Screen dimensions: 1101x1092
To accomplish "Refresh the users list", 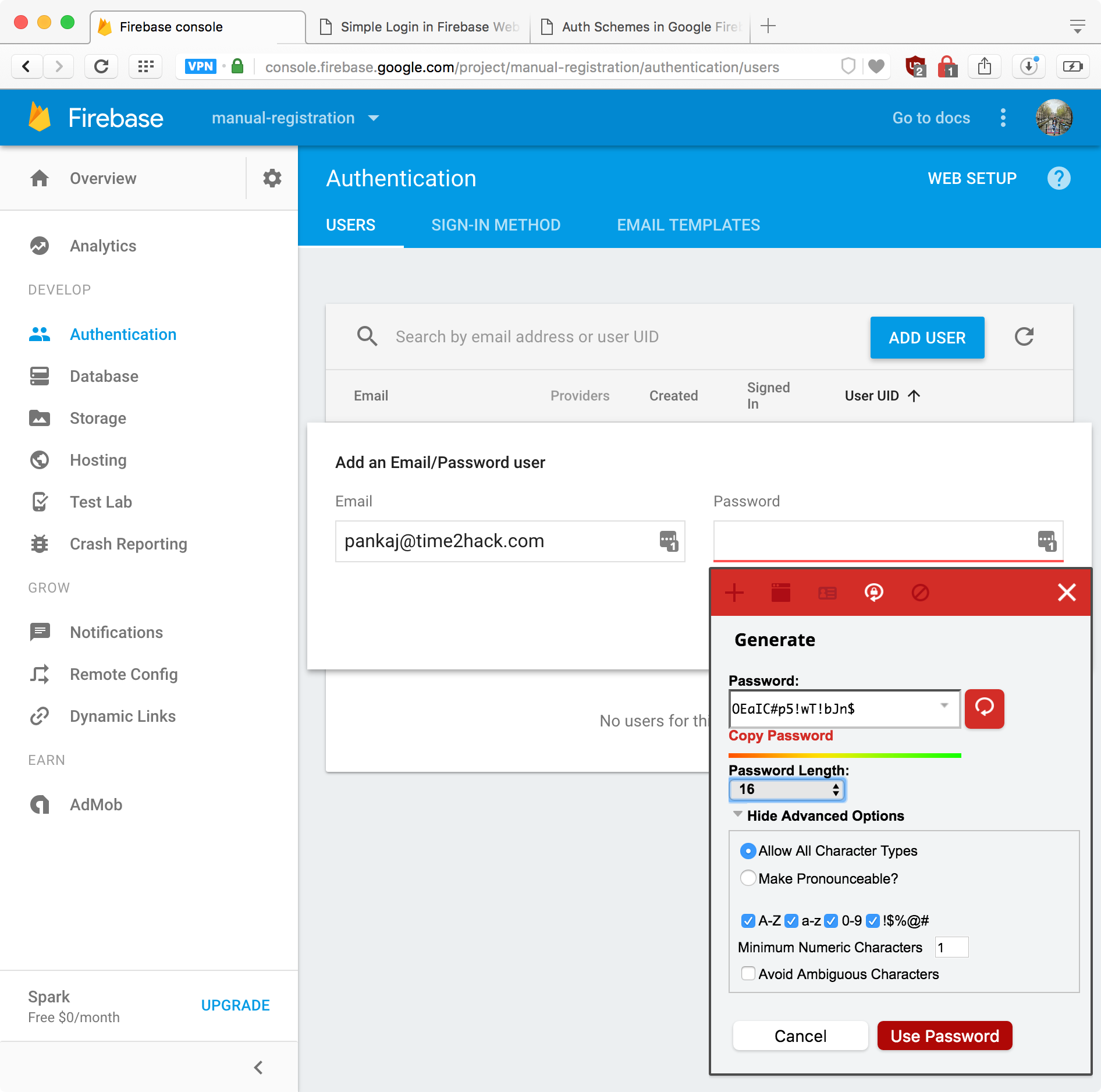I will click(1024, 336).
